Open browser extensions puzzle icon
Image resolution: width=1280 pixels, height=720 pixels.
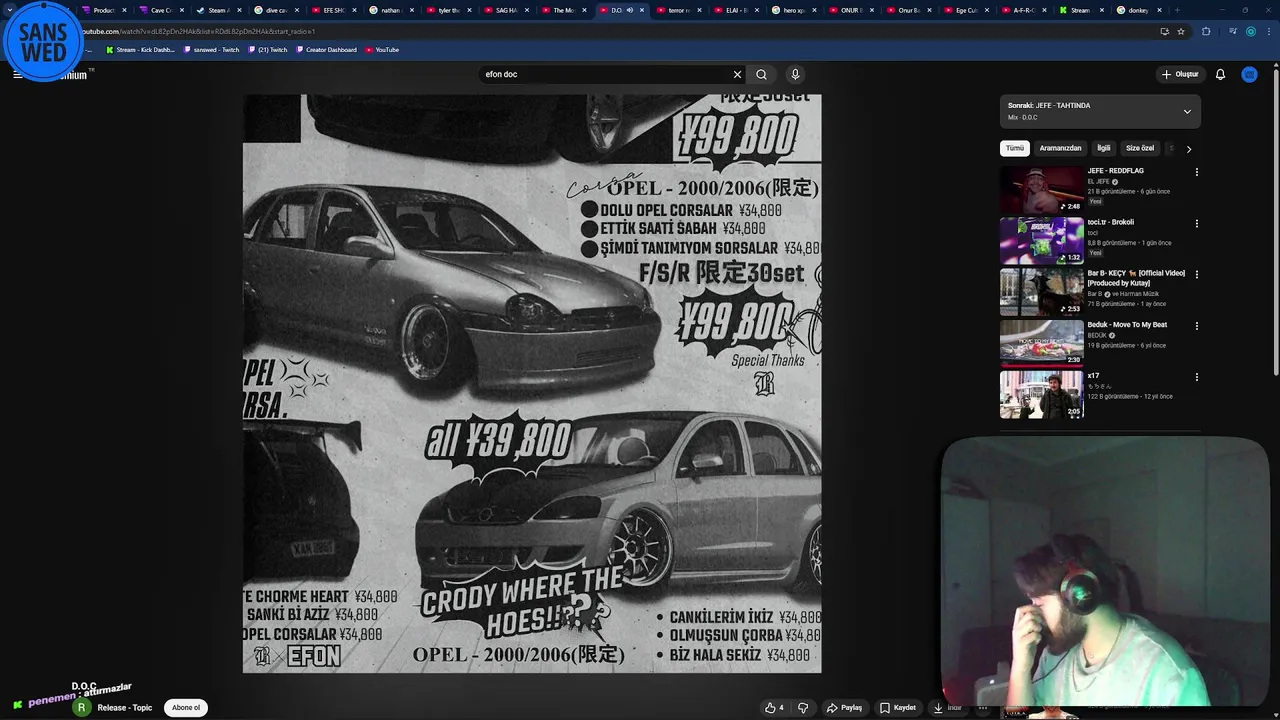click(1206, 31)
